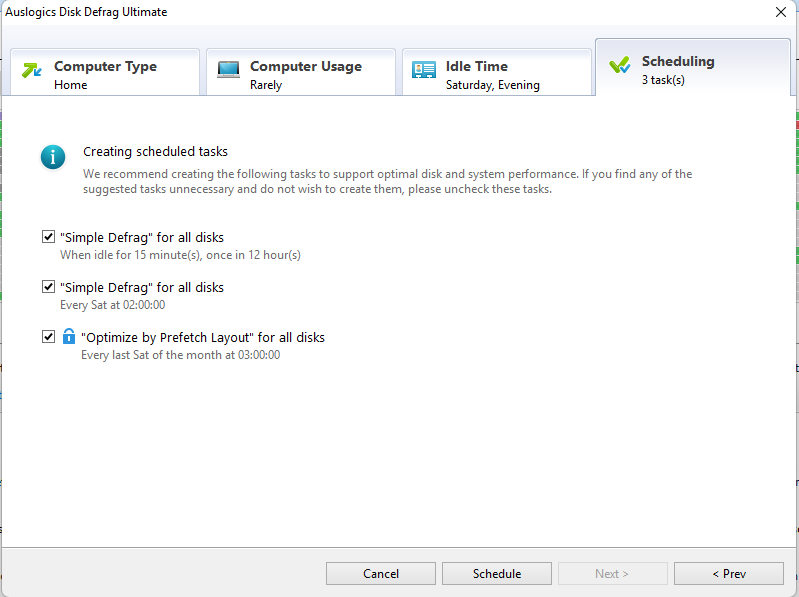Click 'Every Sat at 02:00:00' schedule text

pos(113,305)
